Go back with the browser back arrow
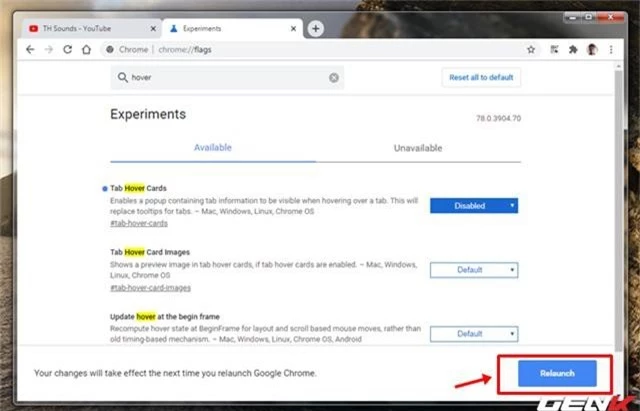 pyautogui.click(x=30, y=49)
